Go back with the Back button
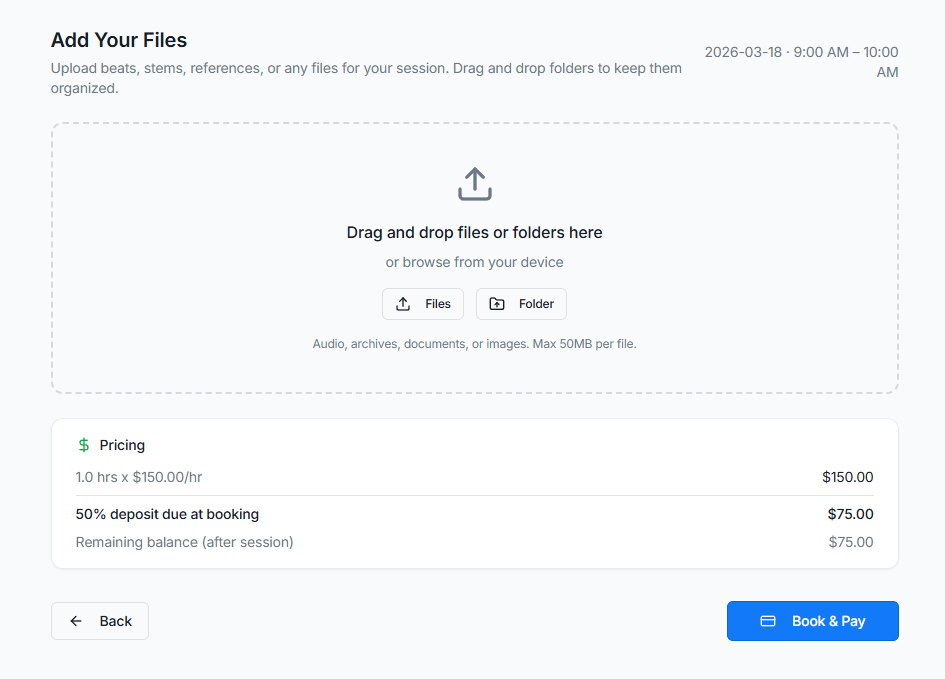 coord(100,621)
